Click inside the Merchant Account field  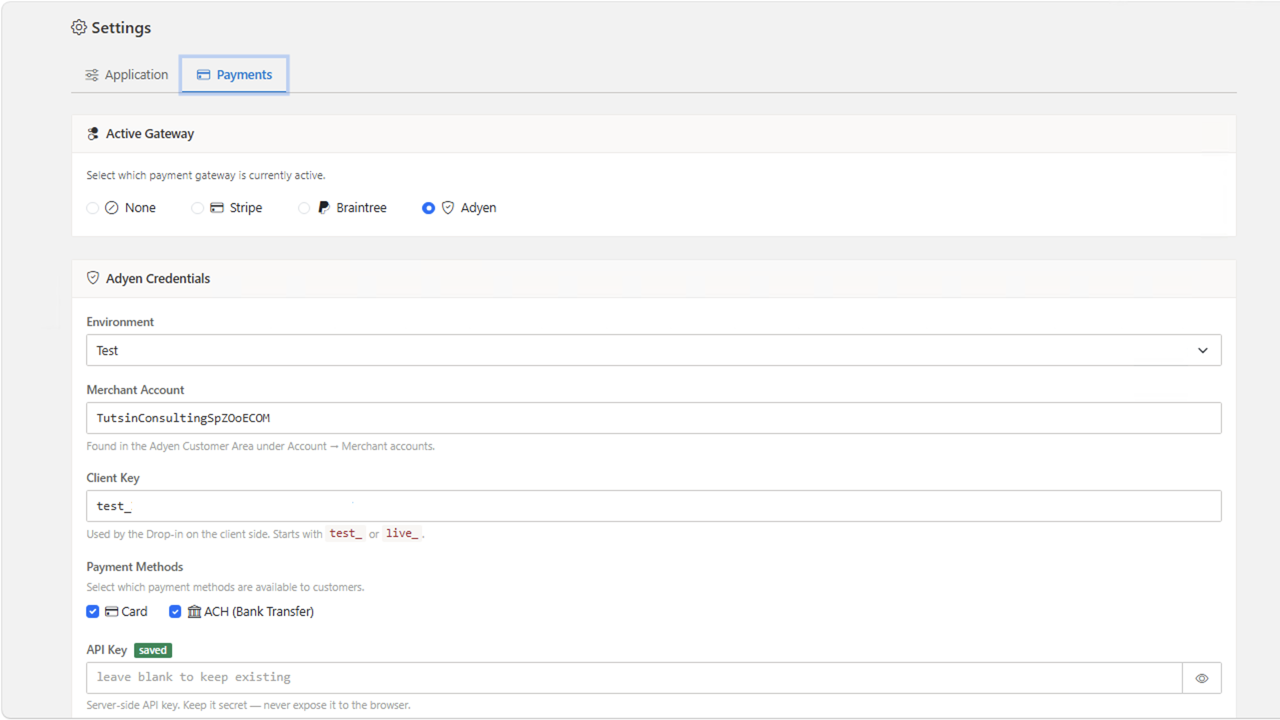(x=400, y=417)
